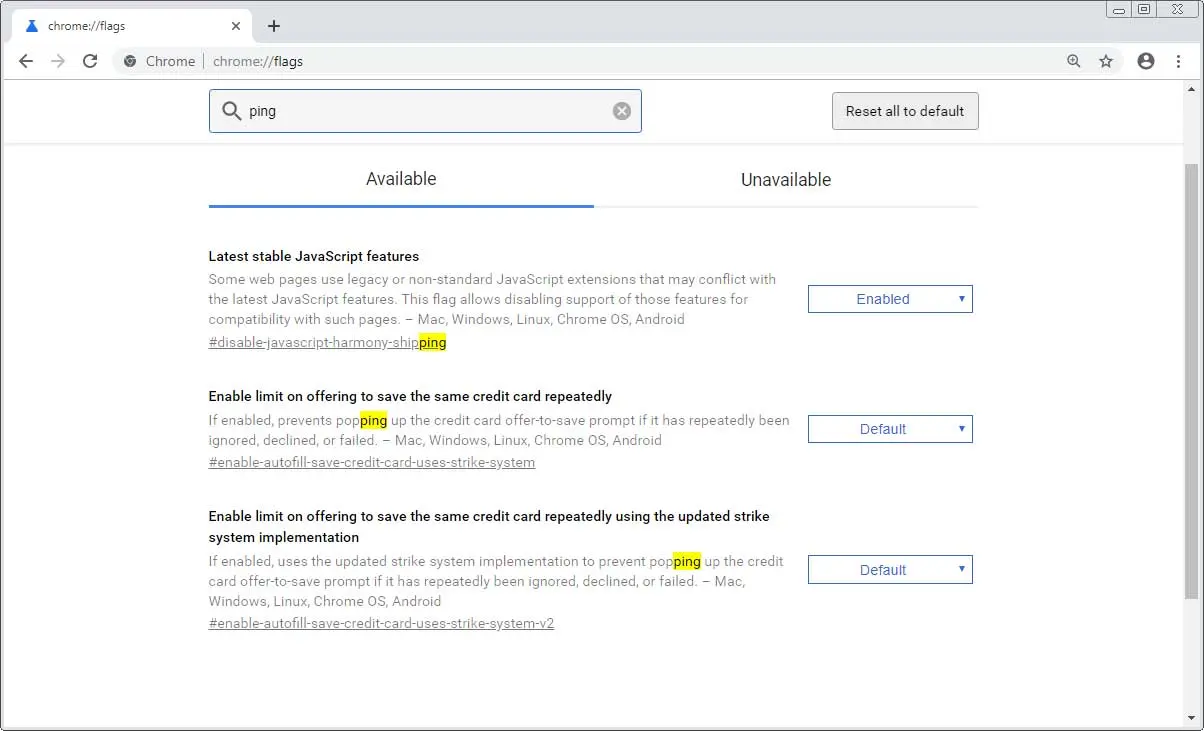
Task: Bookmark this page with the star icon
Action: click(x=1106, y=61)
